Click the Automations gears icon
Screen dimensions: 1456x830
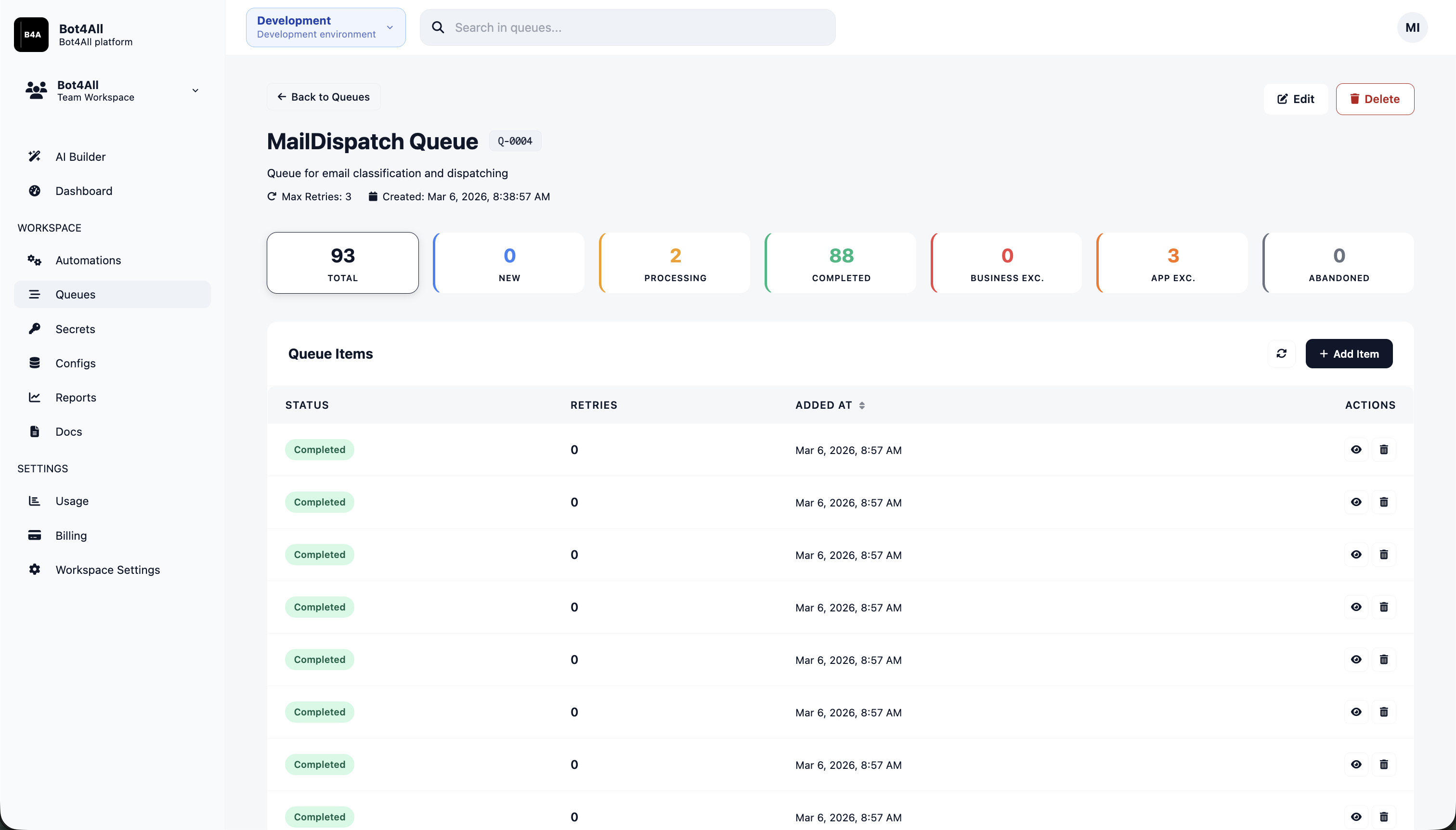(x=34, y=260)
